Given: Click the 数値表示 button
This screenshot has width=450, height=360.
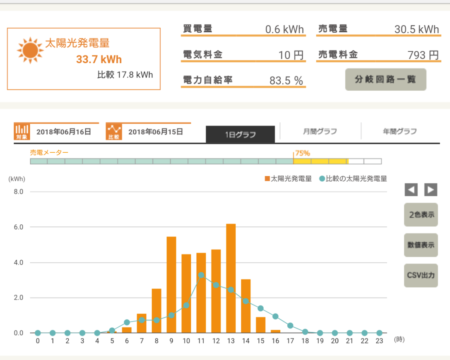Looking at the screenshot, I should [421, 245].
